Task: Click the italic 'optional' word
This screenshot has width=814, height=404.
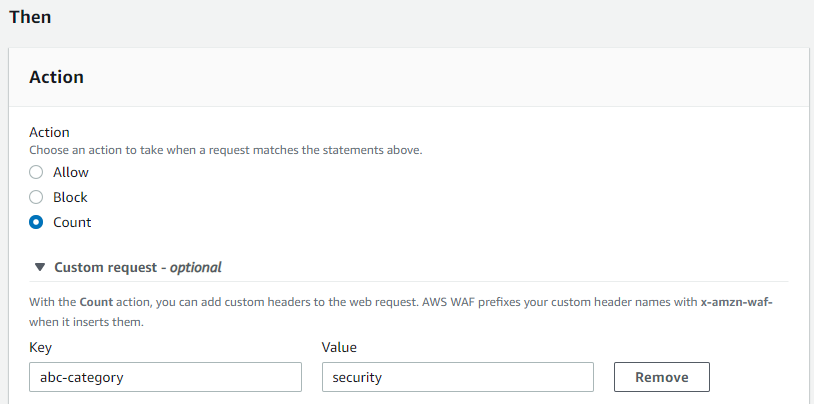Action: 194,267
